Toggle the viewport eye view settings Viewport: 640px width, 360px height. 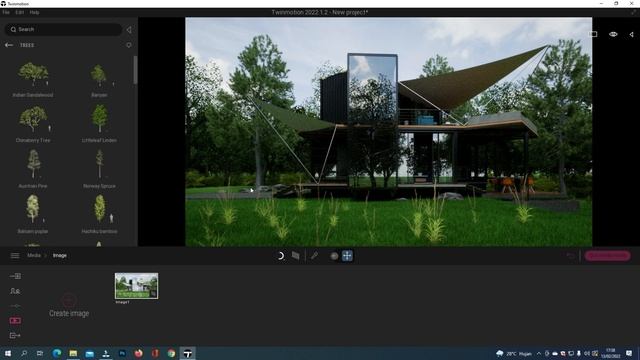613,34
